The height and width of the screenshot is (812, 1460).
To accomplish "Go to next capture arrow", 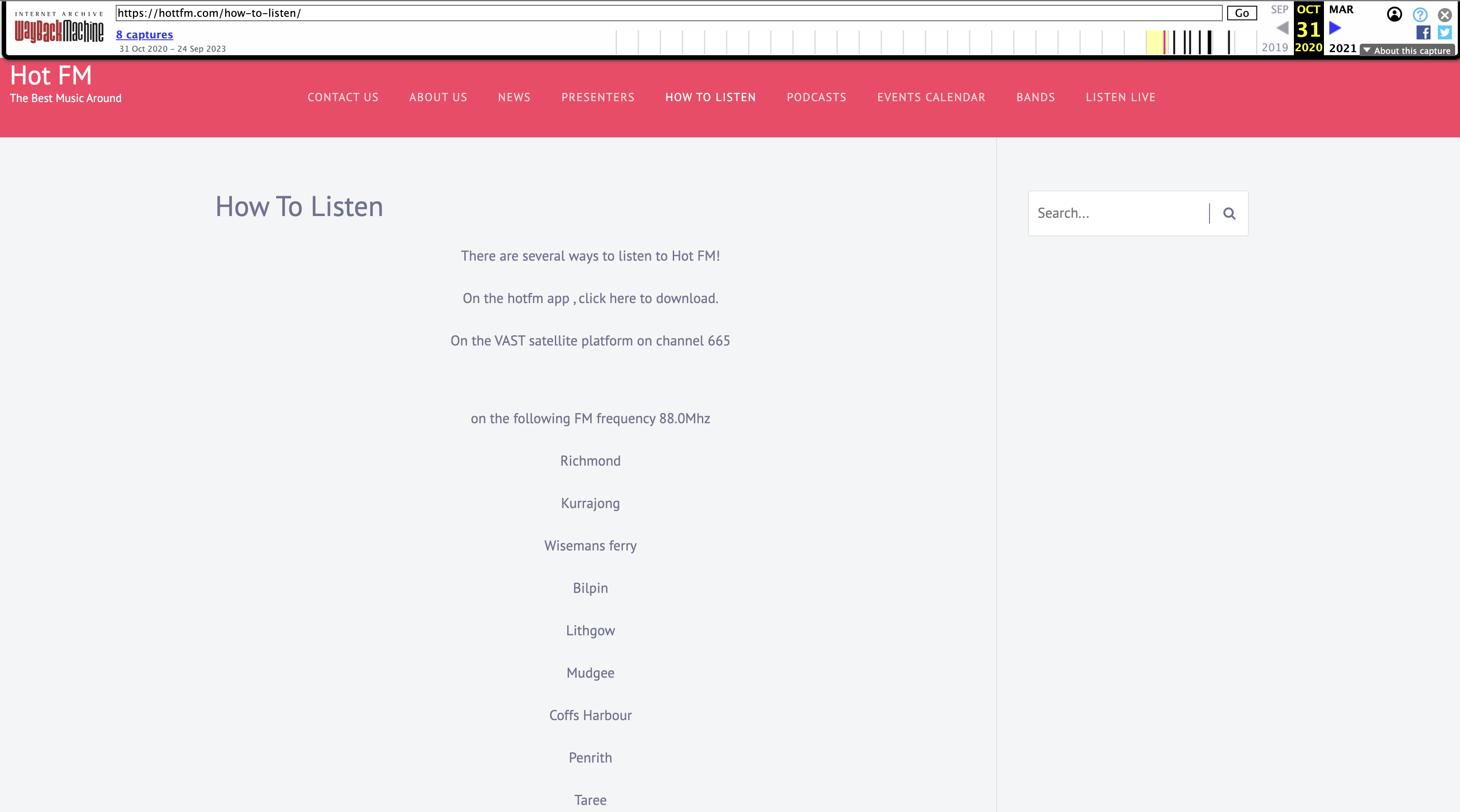I will [1335, 27].
